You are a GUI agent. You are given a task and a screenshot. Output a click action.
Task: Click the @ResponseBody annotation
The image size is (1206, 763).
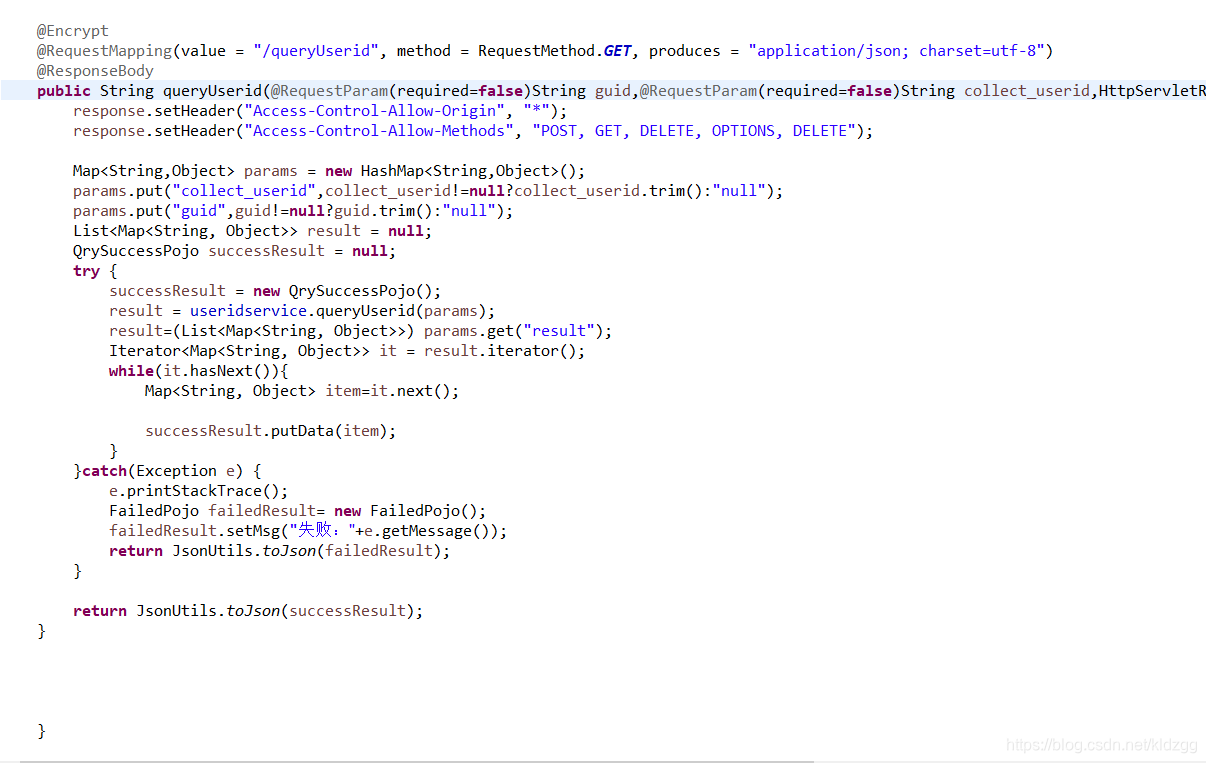coord(96,71)
